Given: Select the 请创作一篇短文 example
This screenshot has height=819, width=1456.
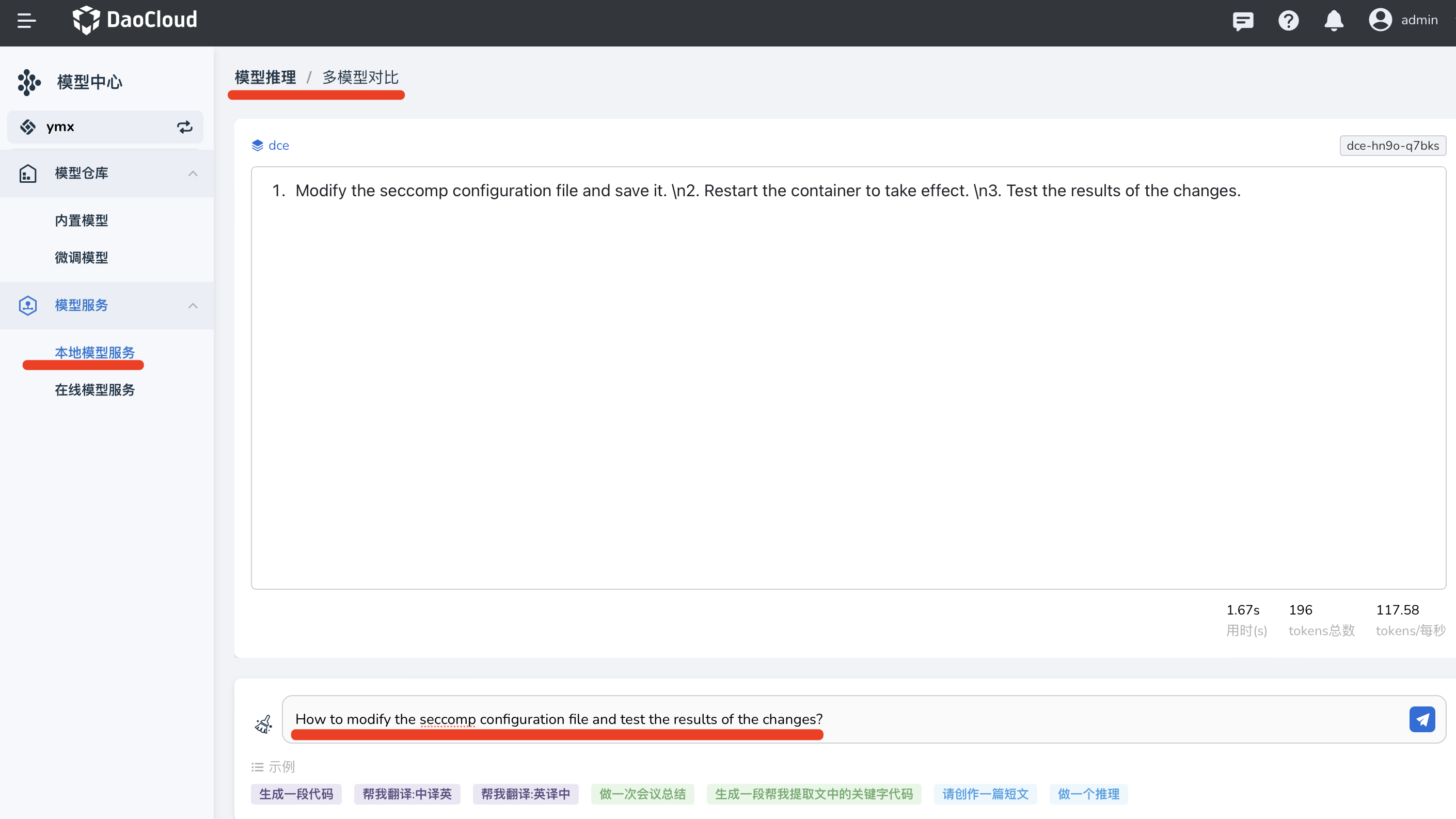Looking at the screenshot, I should (x=985, y=795).
